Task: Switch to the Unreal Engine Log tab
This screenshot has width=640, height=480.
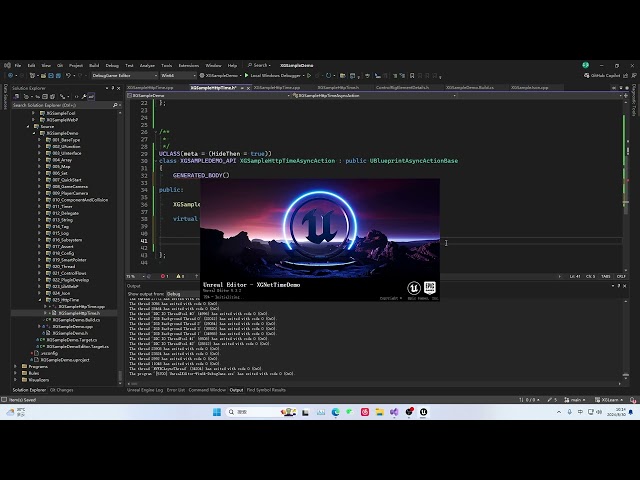Action: [x=145, y=390]
